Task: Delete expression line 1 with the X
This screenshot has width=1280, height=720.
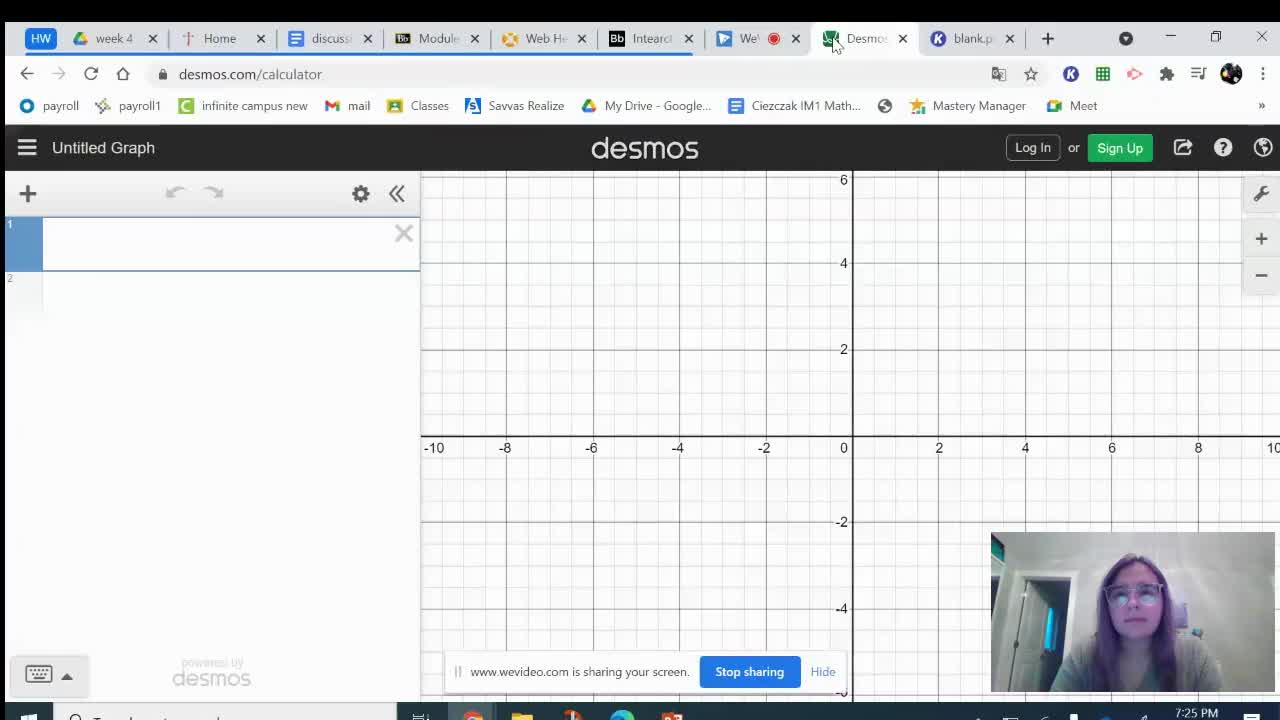Action: [x=404, y=234]
